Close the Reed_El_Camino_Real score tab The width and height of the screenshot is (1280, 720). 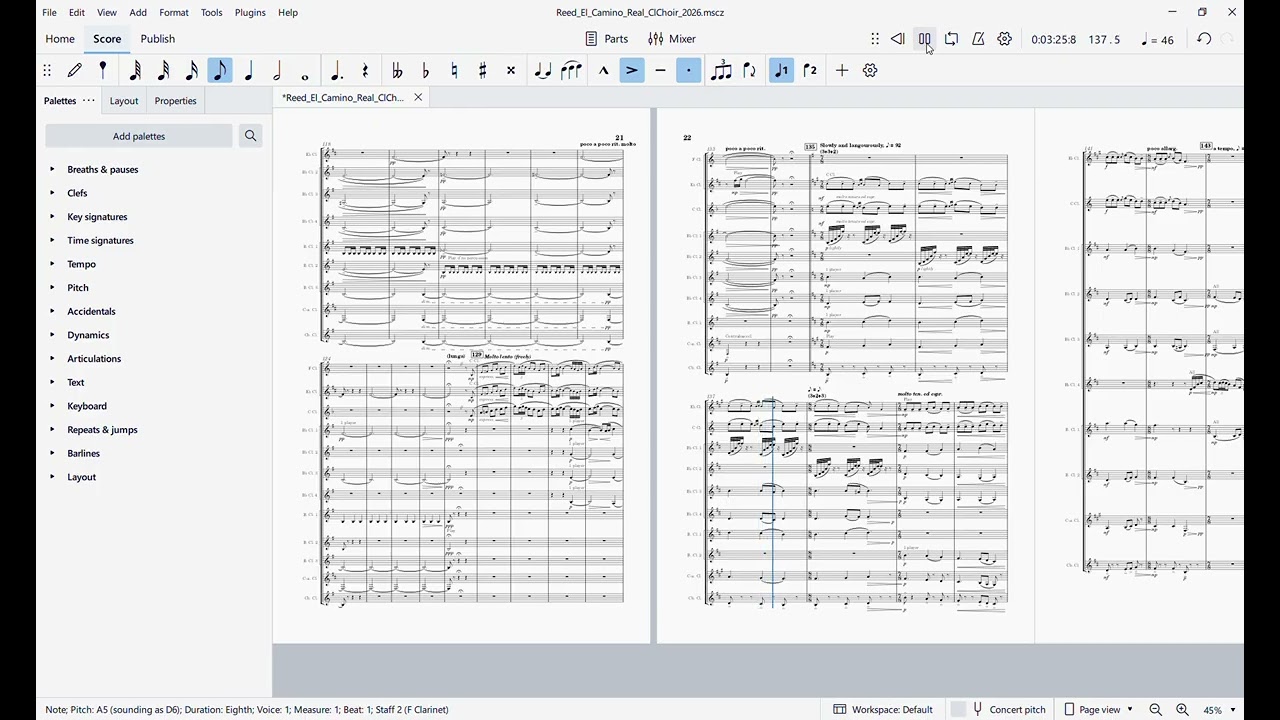pyautogui.click(x=418, y=97)
